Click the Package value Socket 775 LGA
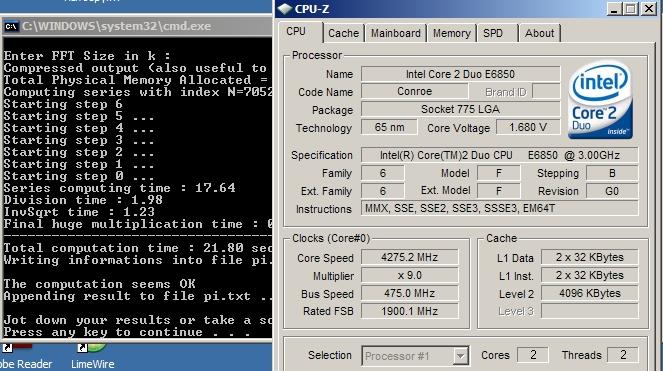663x371 pixels. (460, 109)
